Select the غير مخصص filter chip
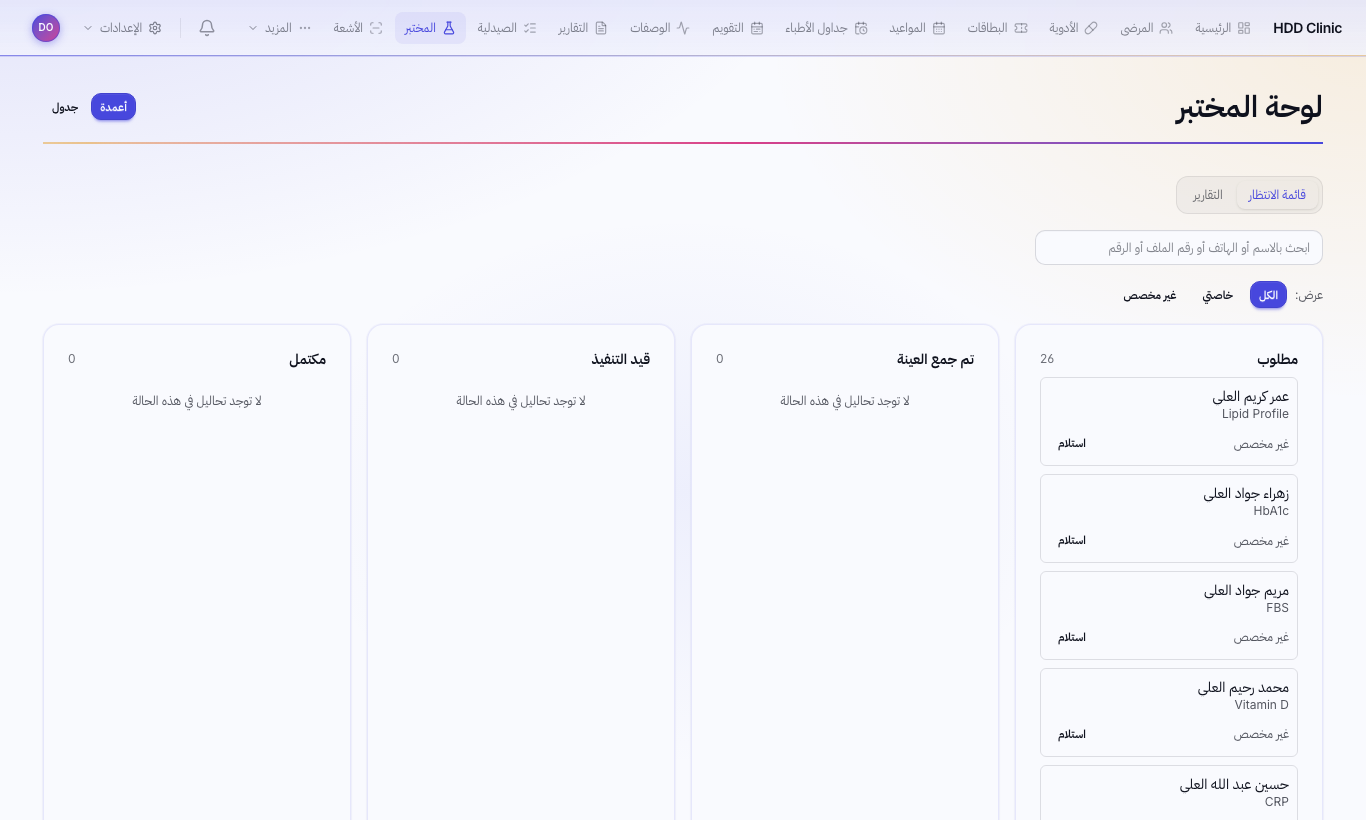Viewport: 1366px width, 820px height. click(x=1149, y=295)
